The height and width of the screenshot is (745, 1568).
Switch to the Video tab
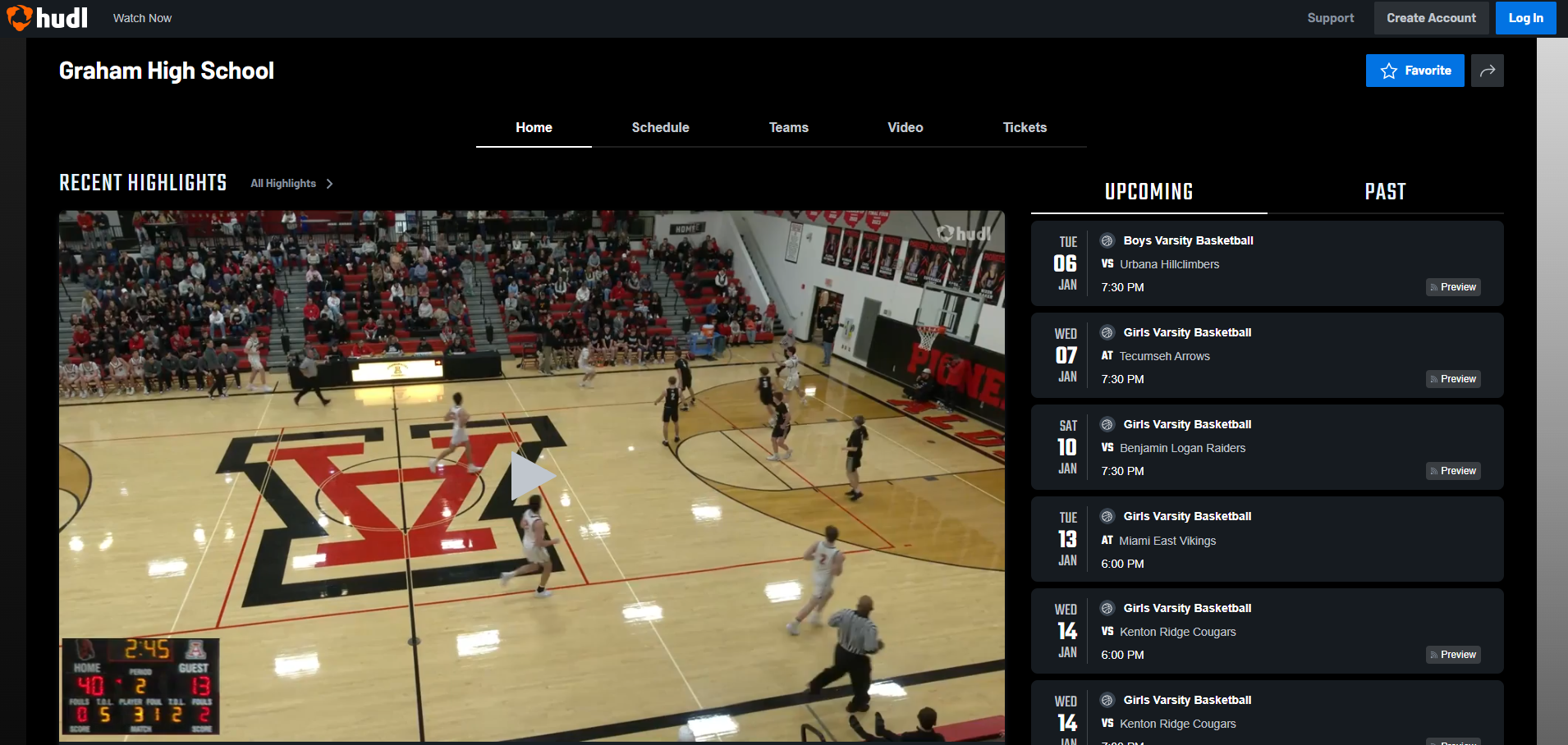(x=905, y=127)
